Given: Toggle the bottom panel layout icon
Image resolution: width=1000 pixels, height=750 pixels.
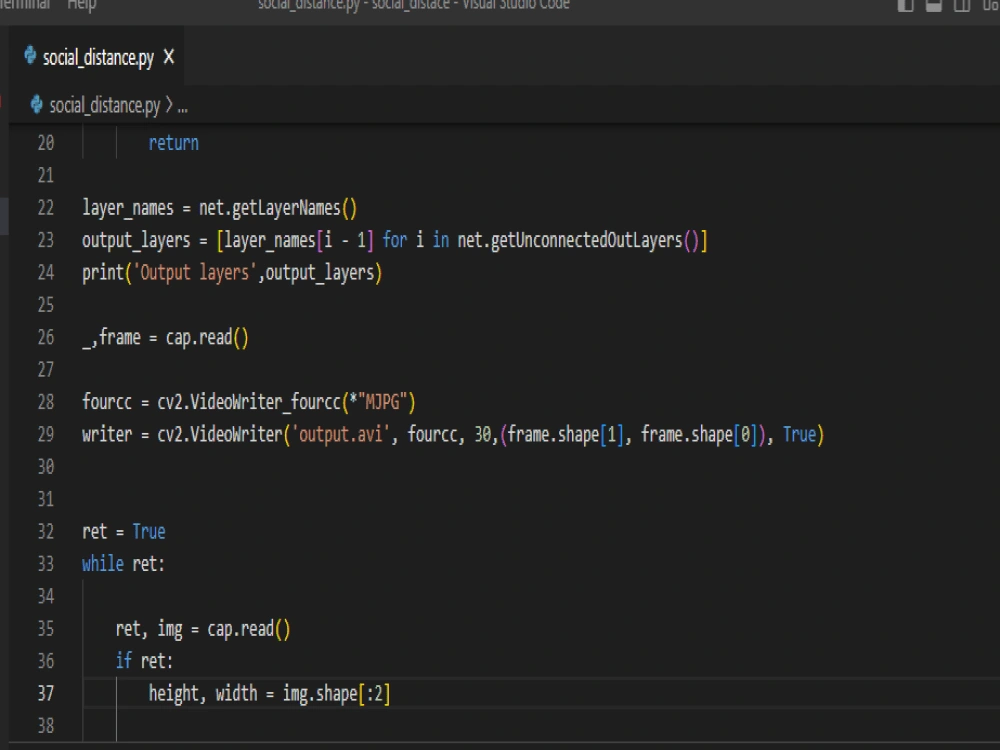Looking at the screenshot, I should [934, 6].
